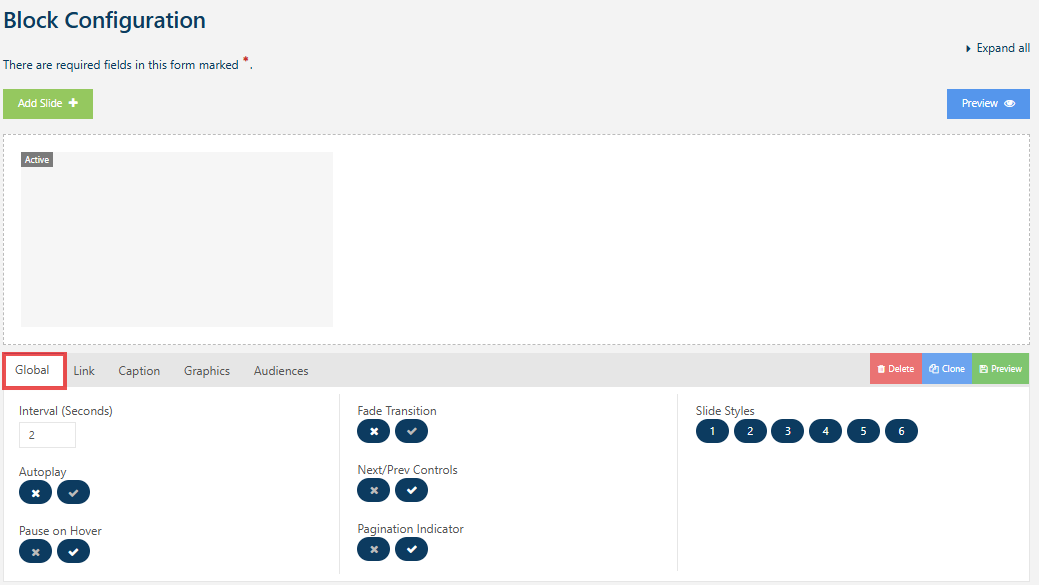
Task: Open the Graphics tab
Action: (207, 371)
